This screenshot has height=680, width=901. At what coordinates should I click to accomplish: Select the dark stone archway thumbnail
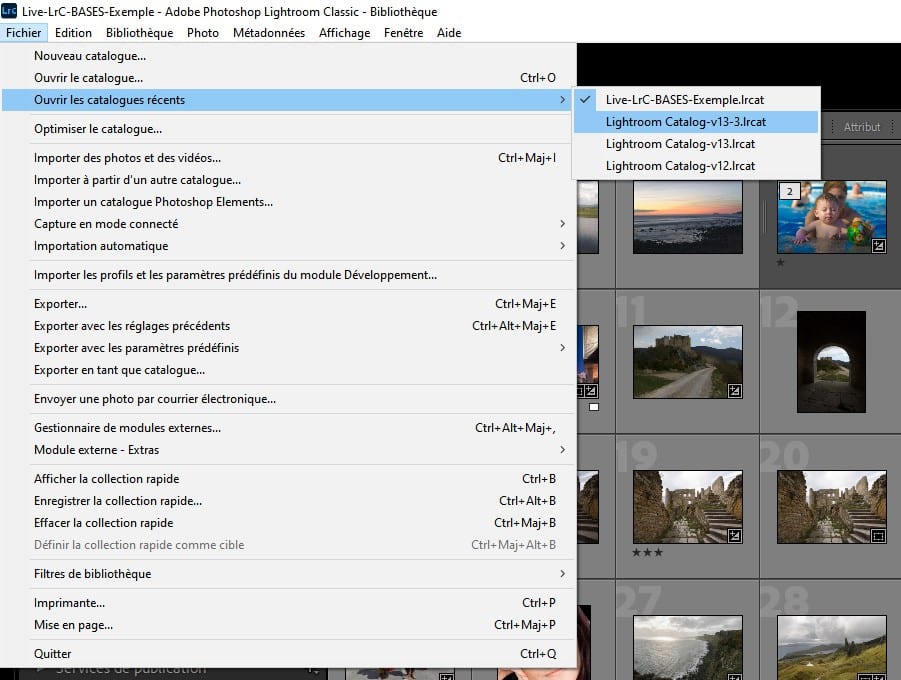tap(831, 362)
